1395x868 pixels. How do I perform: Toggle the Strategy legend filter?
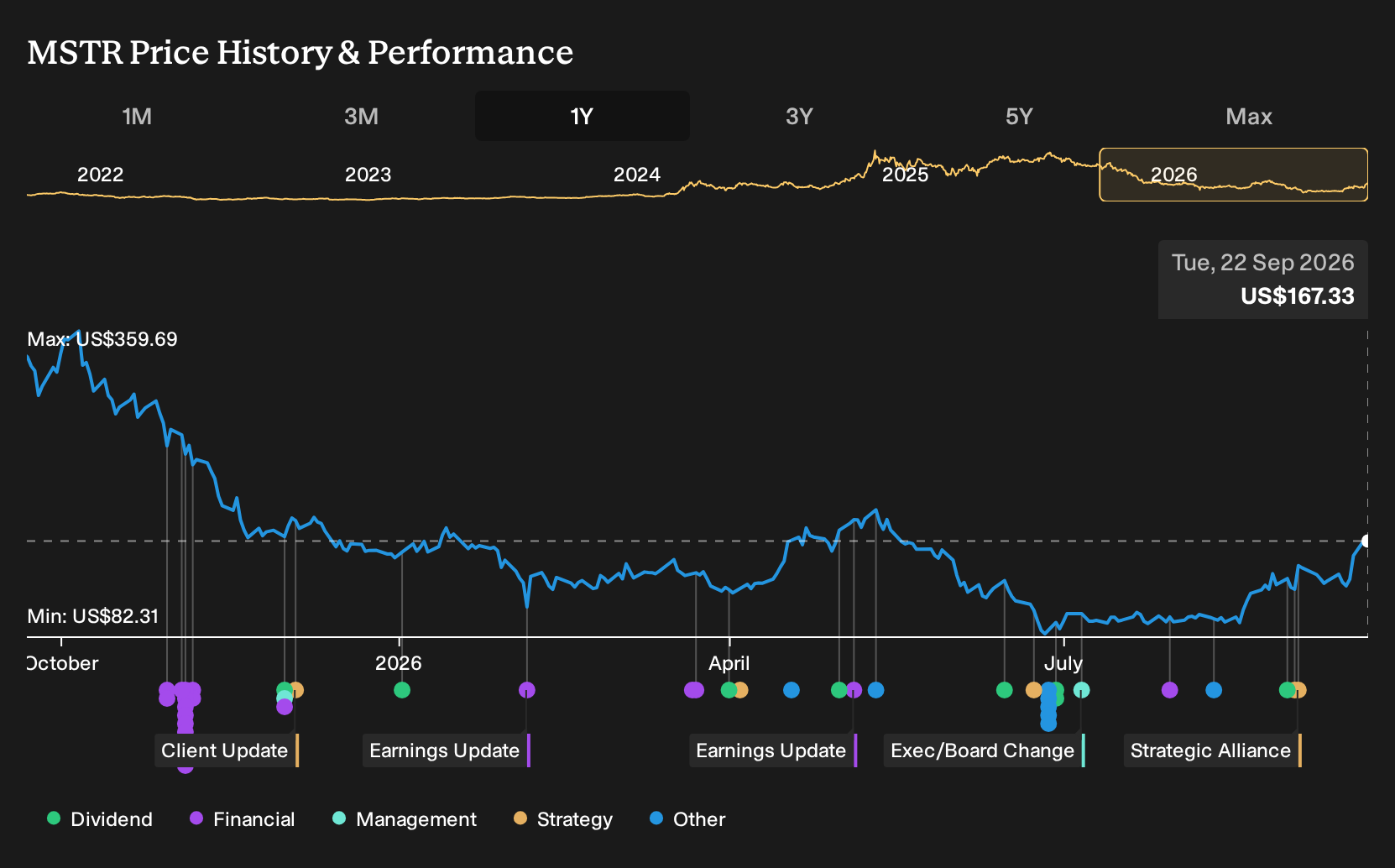[563, 819]
